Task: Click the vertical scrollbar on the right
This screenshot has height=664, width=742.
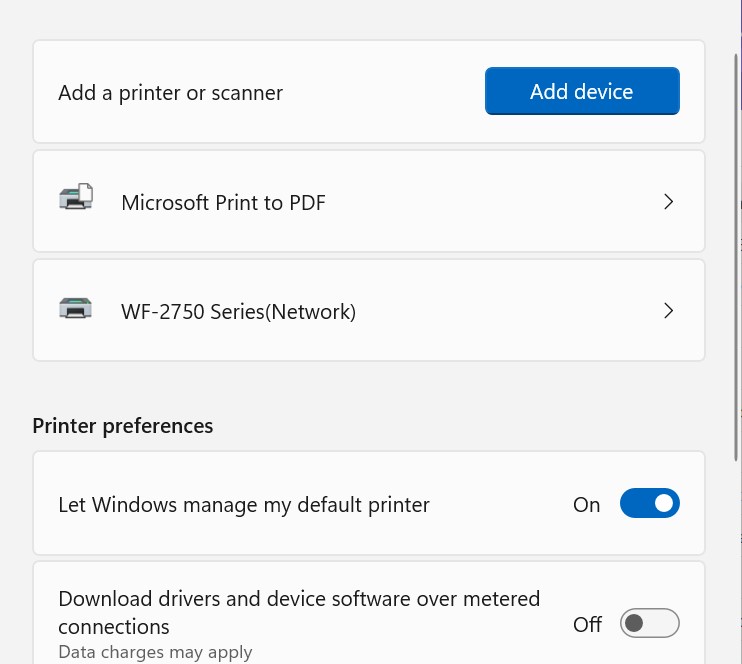Action: click(736, 250)
